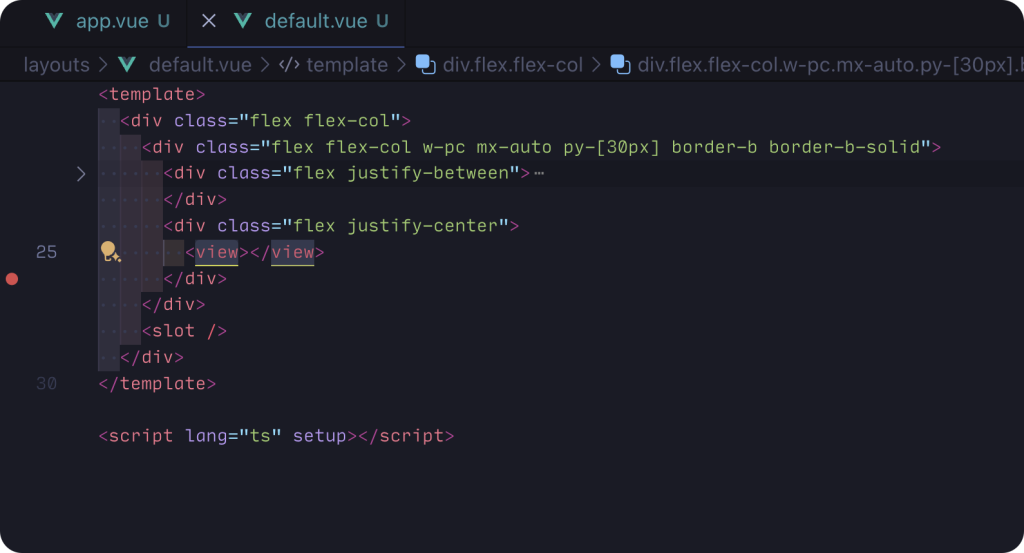Click the div.flex.flex-col breadcrumb label
The width and height of the screenshot is (1024, 553).
pyautogui.click(x=512, y=65)
